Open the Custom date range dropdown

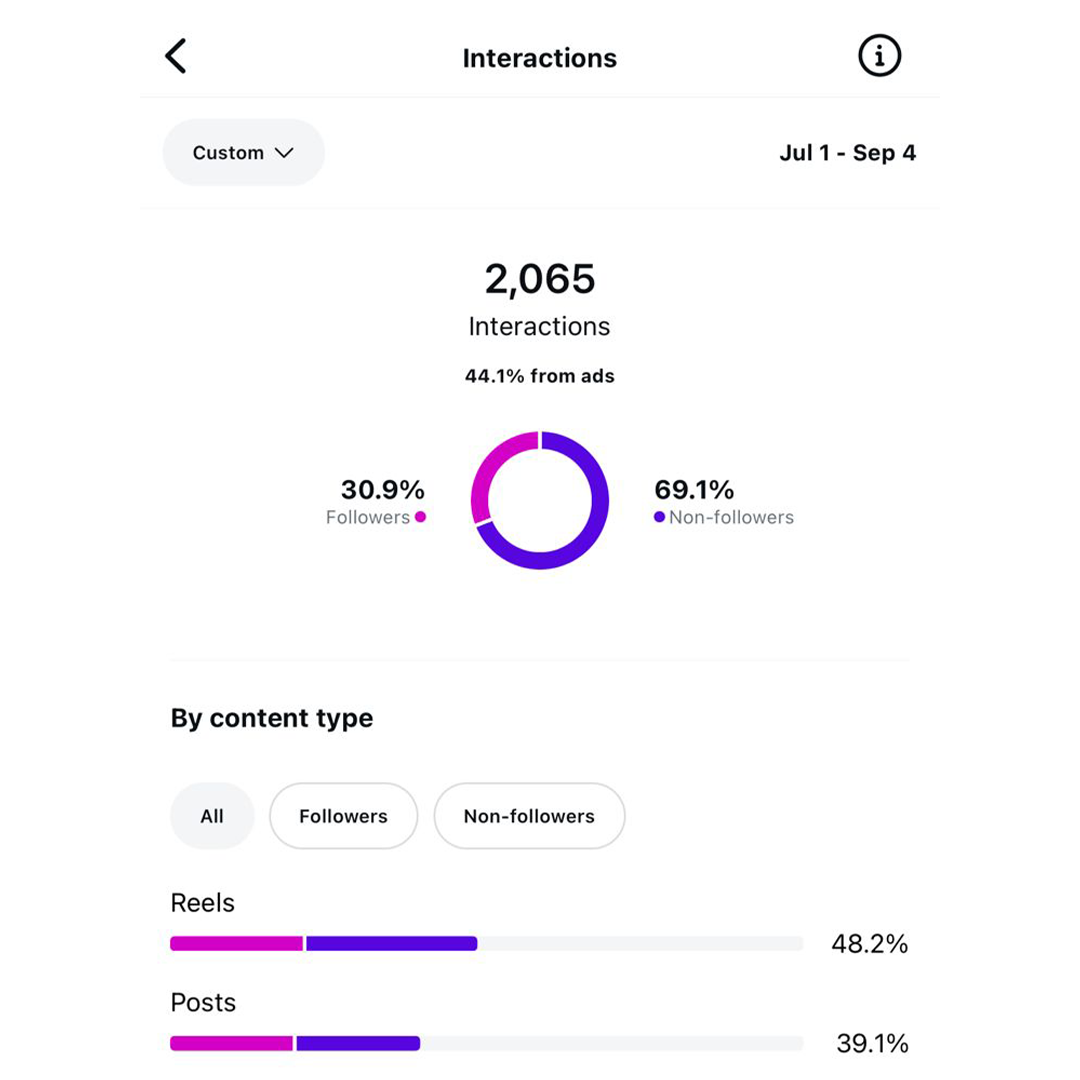(243, 153)
